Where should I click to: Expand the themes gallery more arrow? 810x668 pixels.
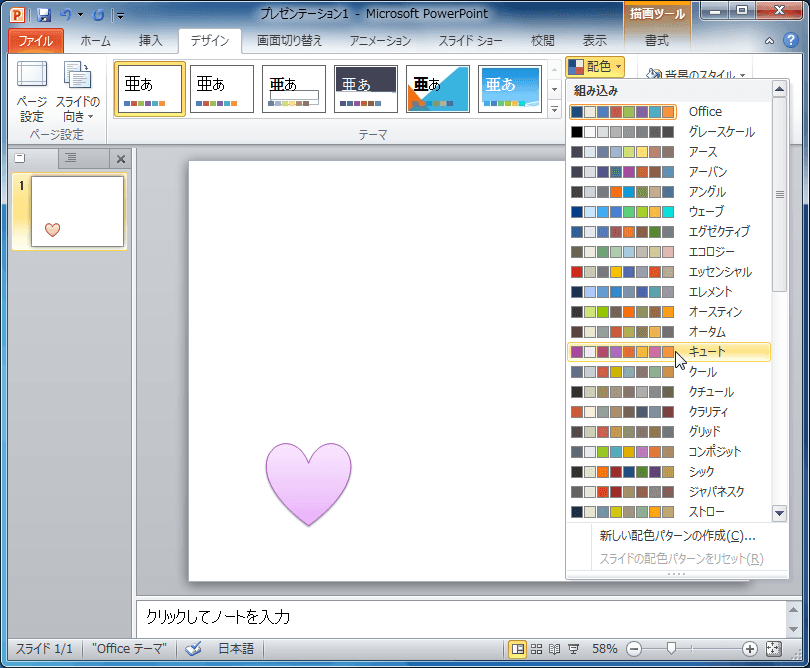pyautogui.click(x=554, y=107)
